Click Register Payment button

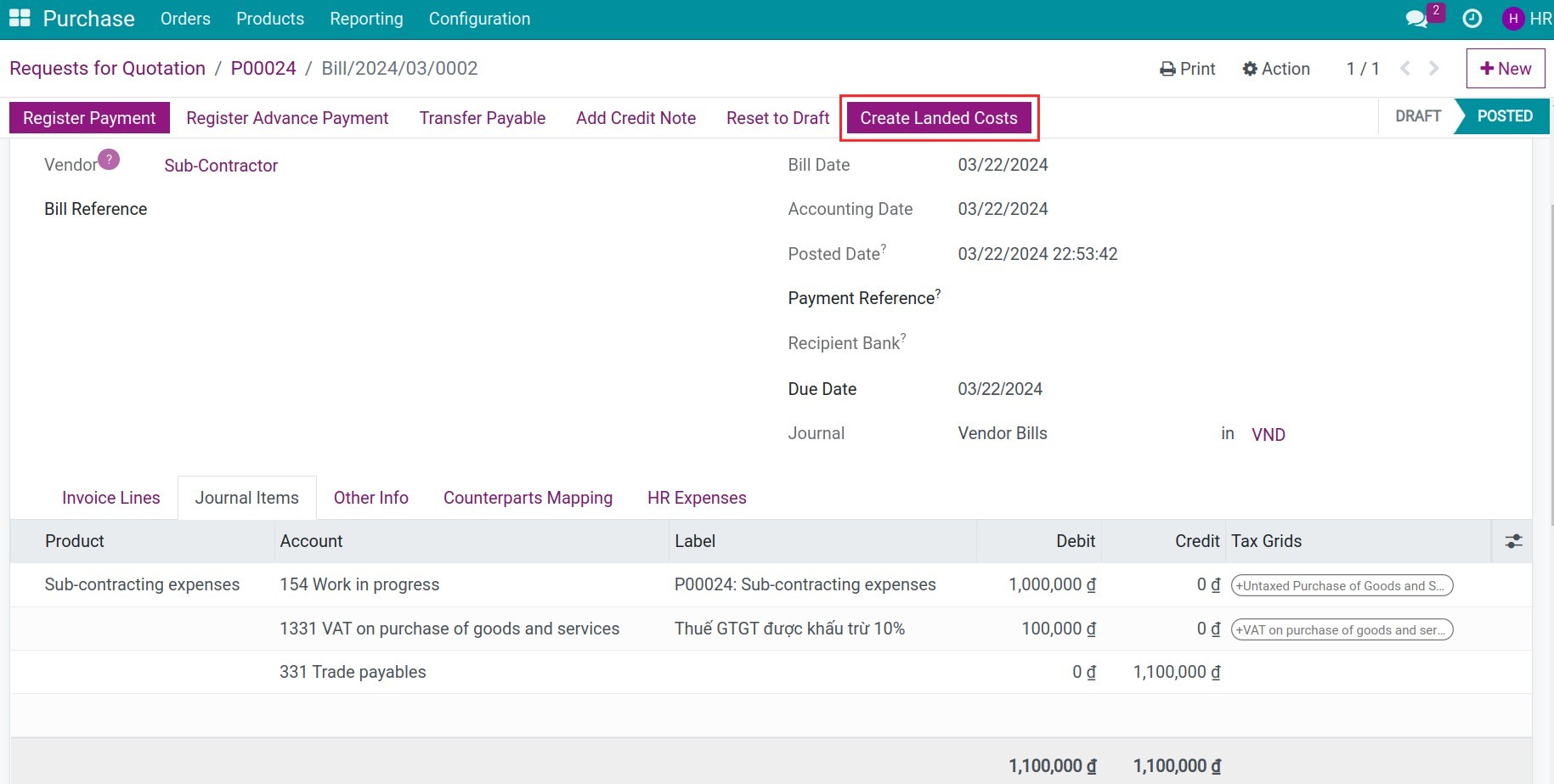(89, 118)
